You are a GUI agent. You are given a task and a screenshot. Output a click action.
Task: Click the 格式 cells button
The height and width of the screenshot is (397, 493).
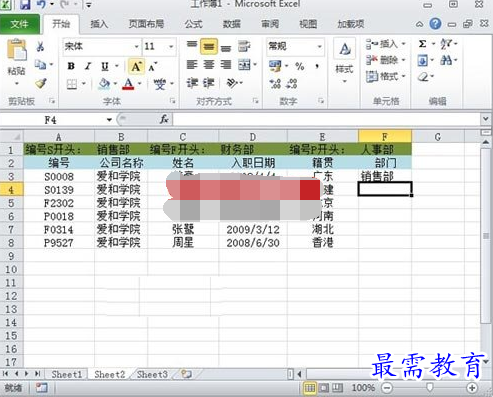click(x=385, y=76)
